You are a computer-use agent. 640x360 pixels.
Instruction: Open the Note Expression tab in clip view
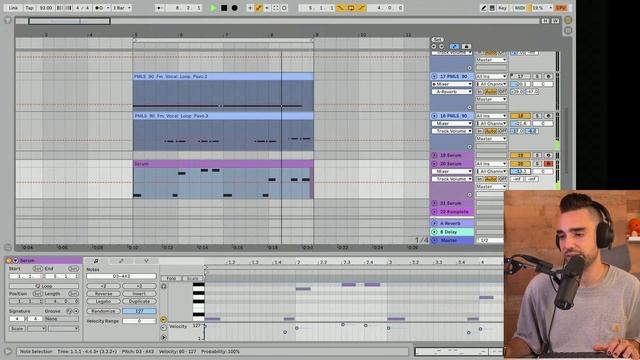coord(146,261)
